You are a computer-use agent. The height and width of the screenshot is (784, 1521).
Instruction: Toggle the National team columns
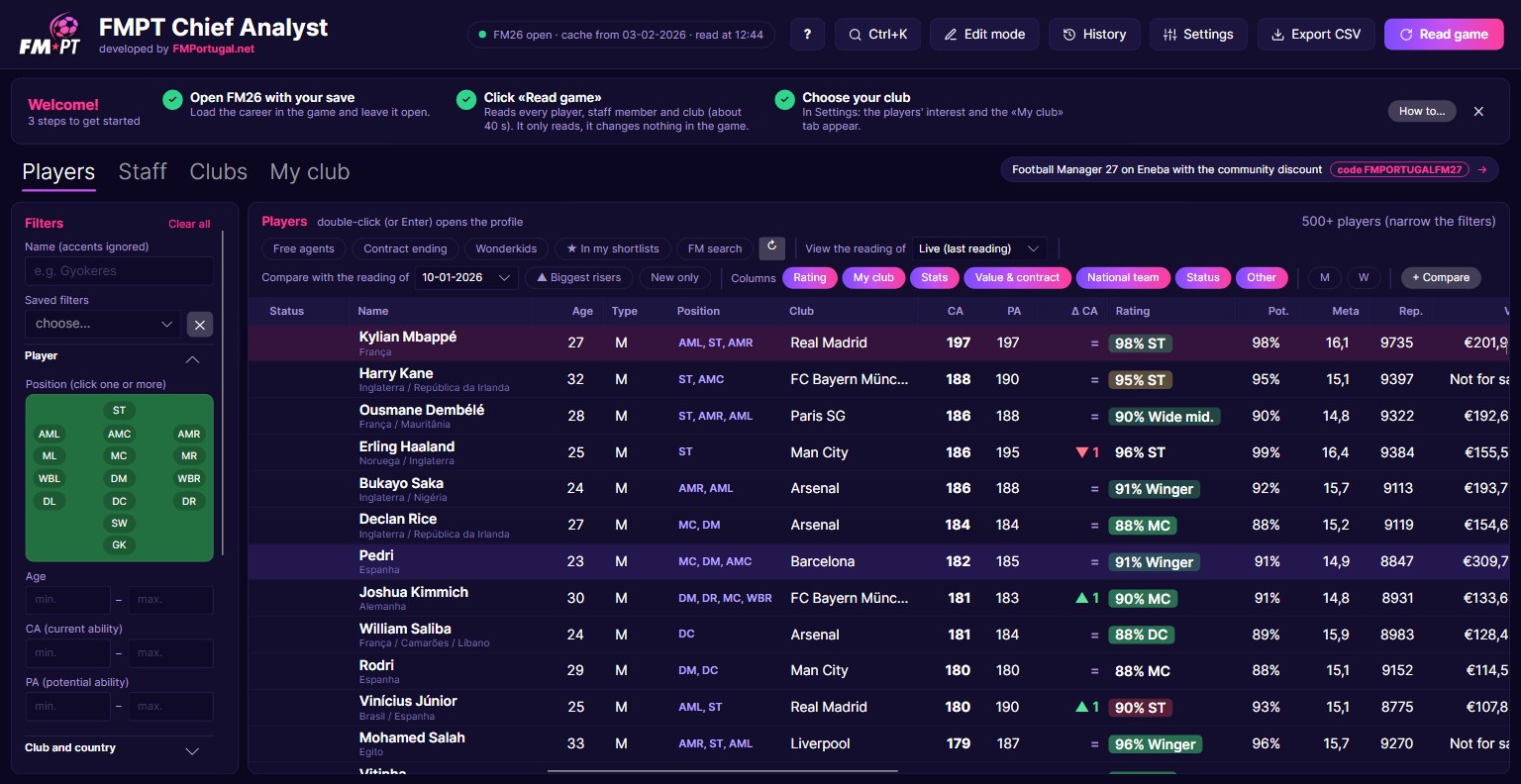1123,278
